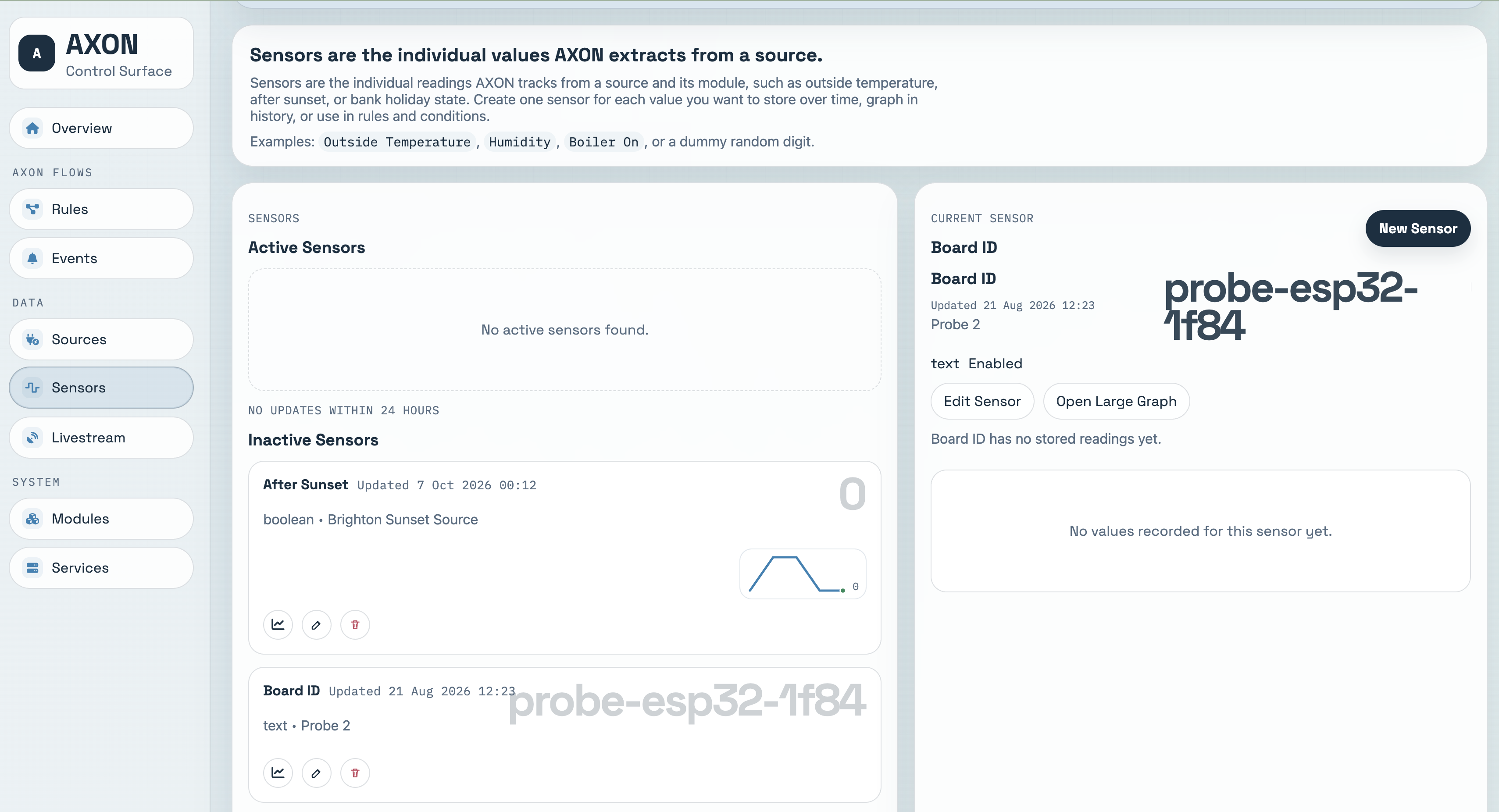Click 'No active sensors found.' message
The height and width of the screenshot is (812, 1499).
564,330
